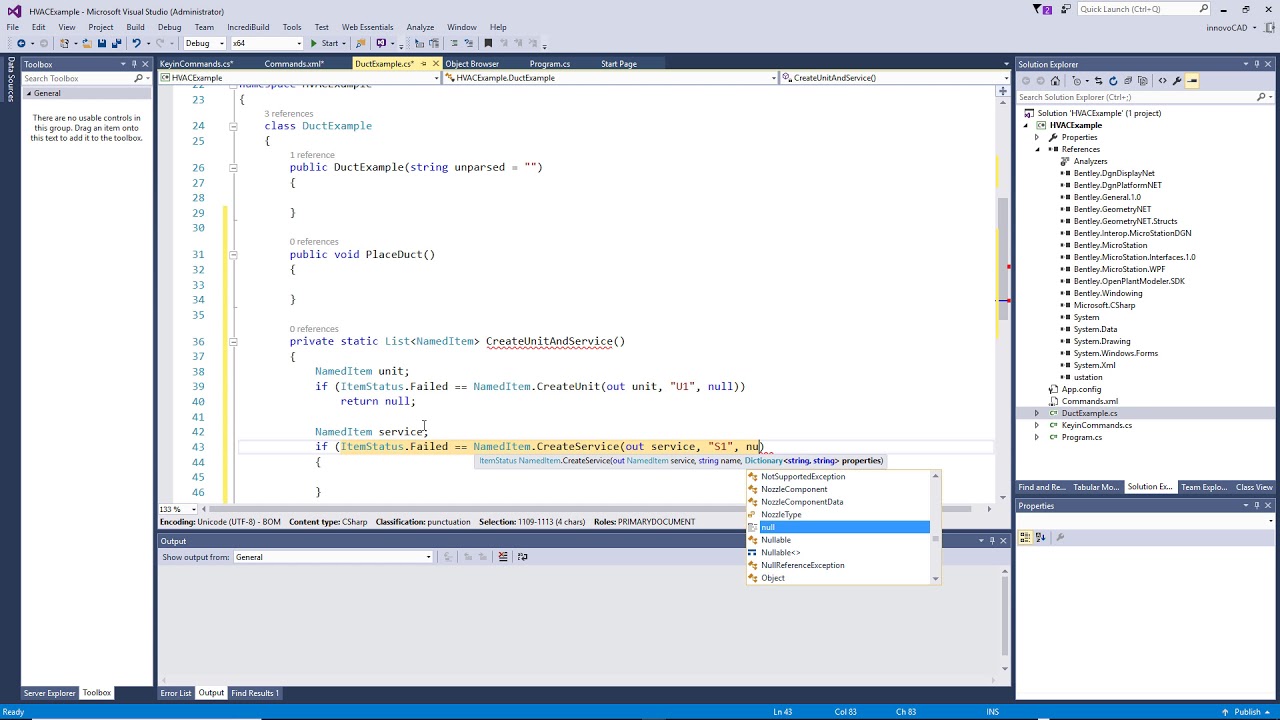The image size is (1280, 720).
Task: Click the Save file toolbar icon
Action: 101,43
